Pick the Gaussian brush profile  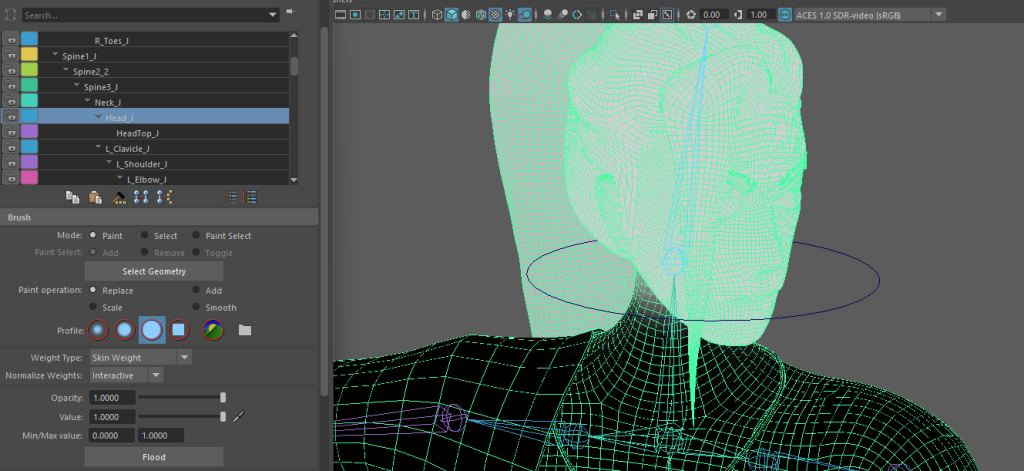pyautogui.click(x=98, y=329)
